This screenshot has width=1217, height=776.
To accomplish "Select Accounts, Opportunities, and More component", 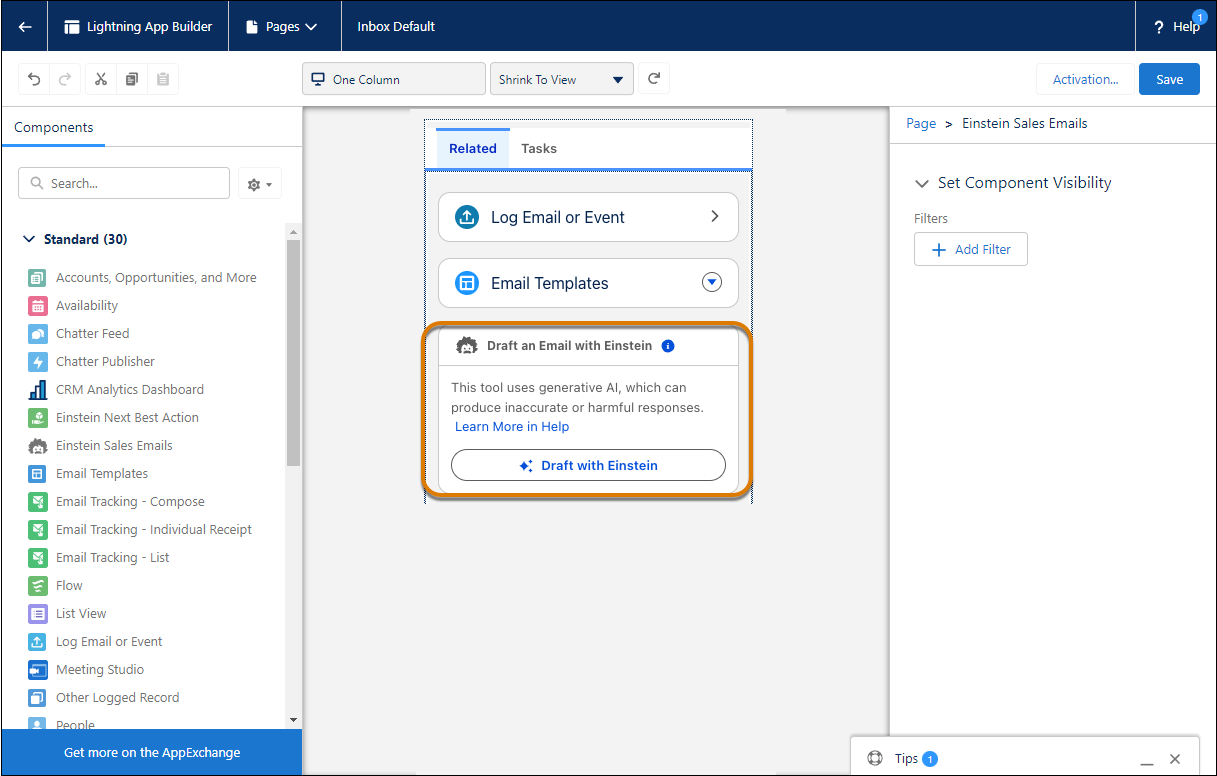I will [156, 278].
